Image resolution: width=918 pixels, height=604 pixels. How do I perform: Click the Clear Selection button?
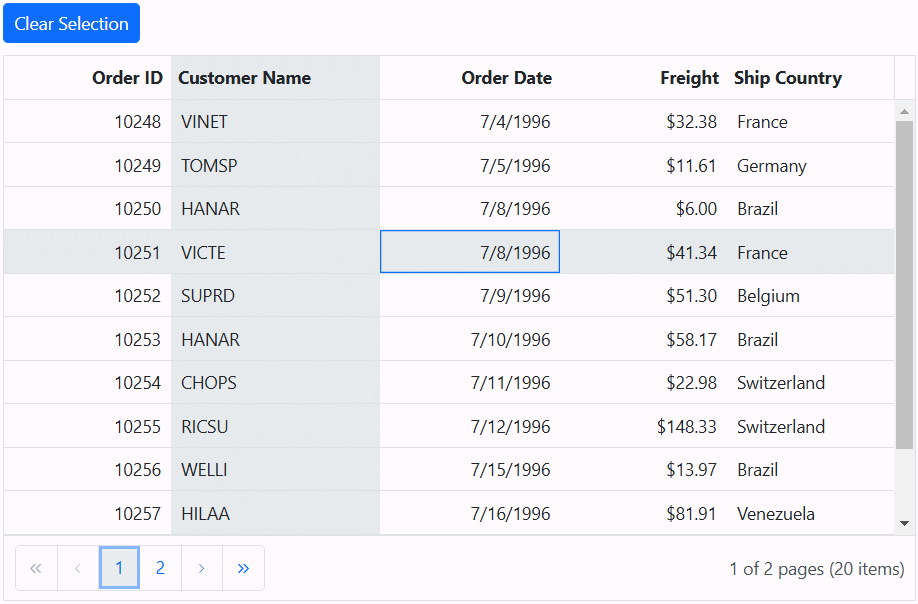tap(71, 23)
